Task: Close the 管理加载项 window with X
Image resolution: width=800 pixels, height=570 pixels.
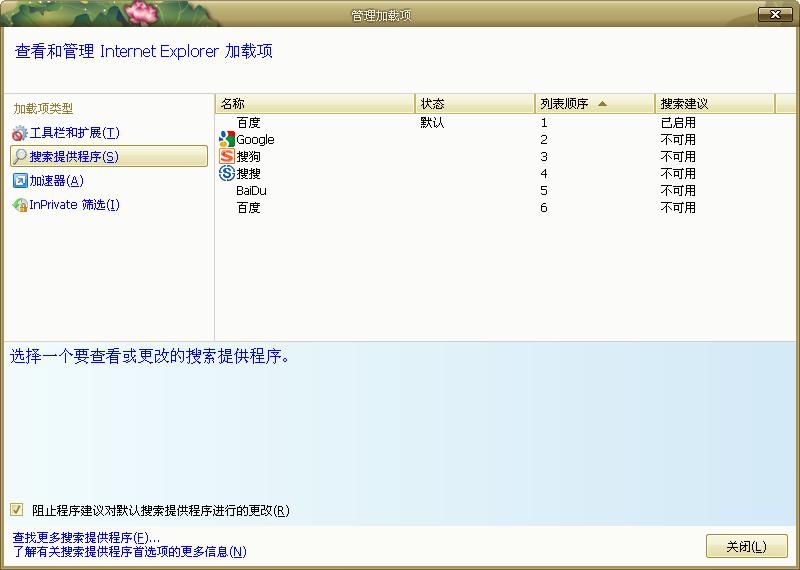Action: pos(775,14)
